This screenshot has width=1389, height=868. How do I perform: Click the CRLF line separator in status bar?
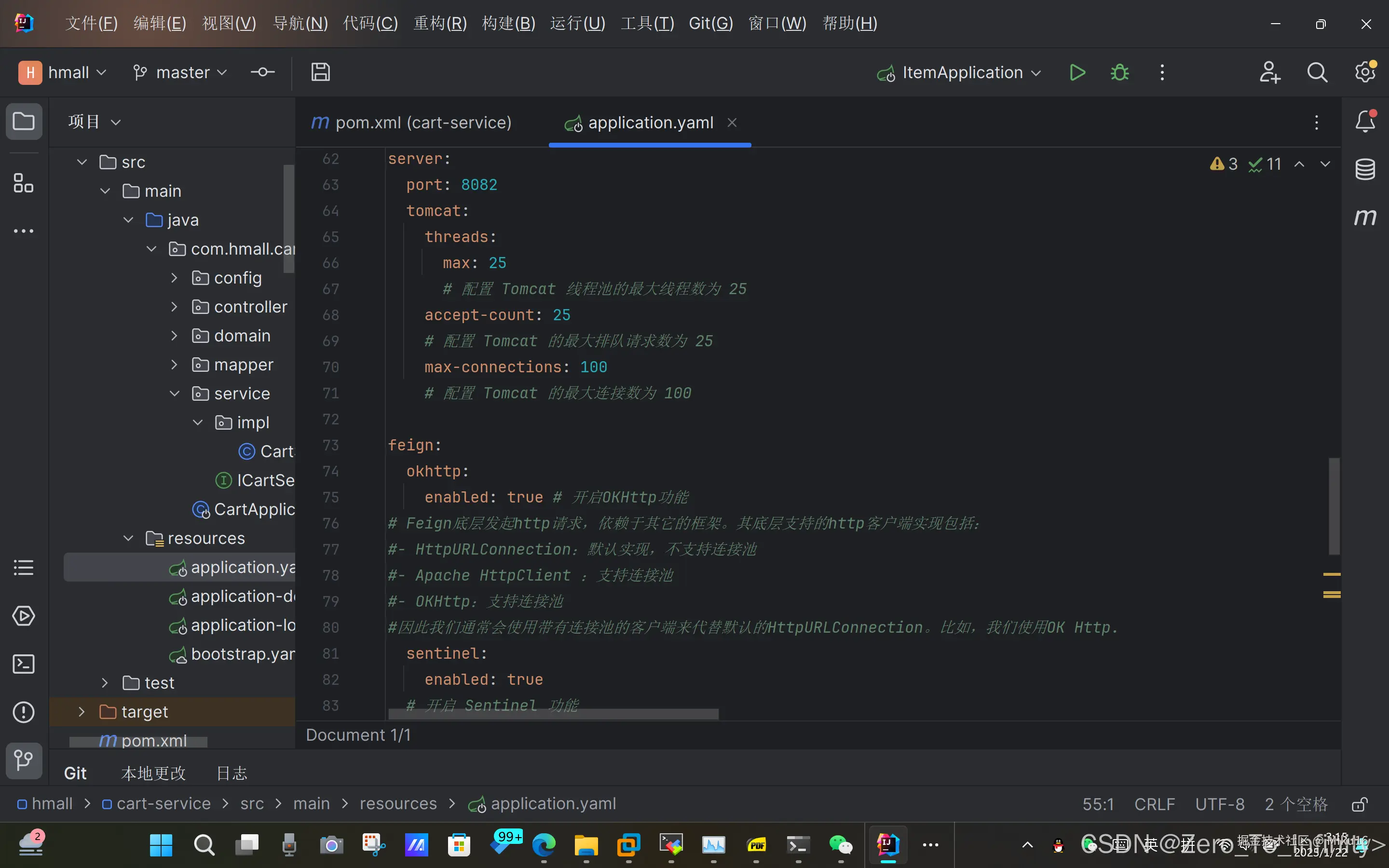1154,804
